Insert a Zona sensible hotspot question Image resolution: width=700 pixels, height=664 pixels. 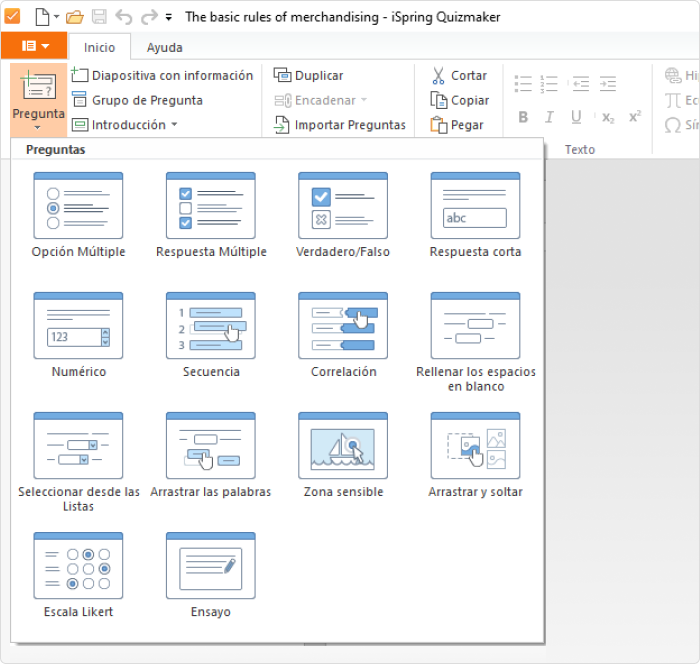[343, 455]
